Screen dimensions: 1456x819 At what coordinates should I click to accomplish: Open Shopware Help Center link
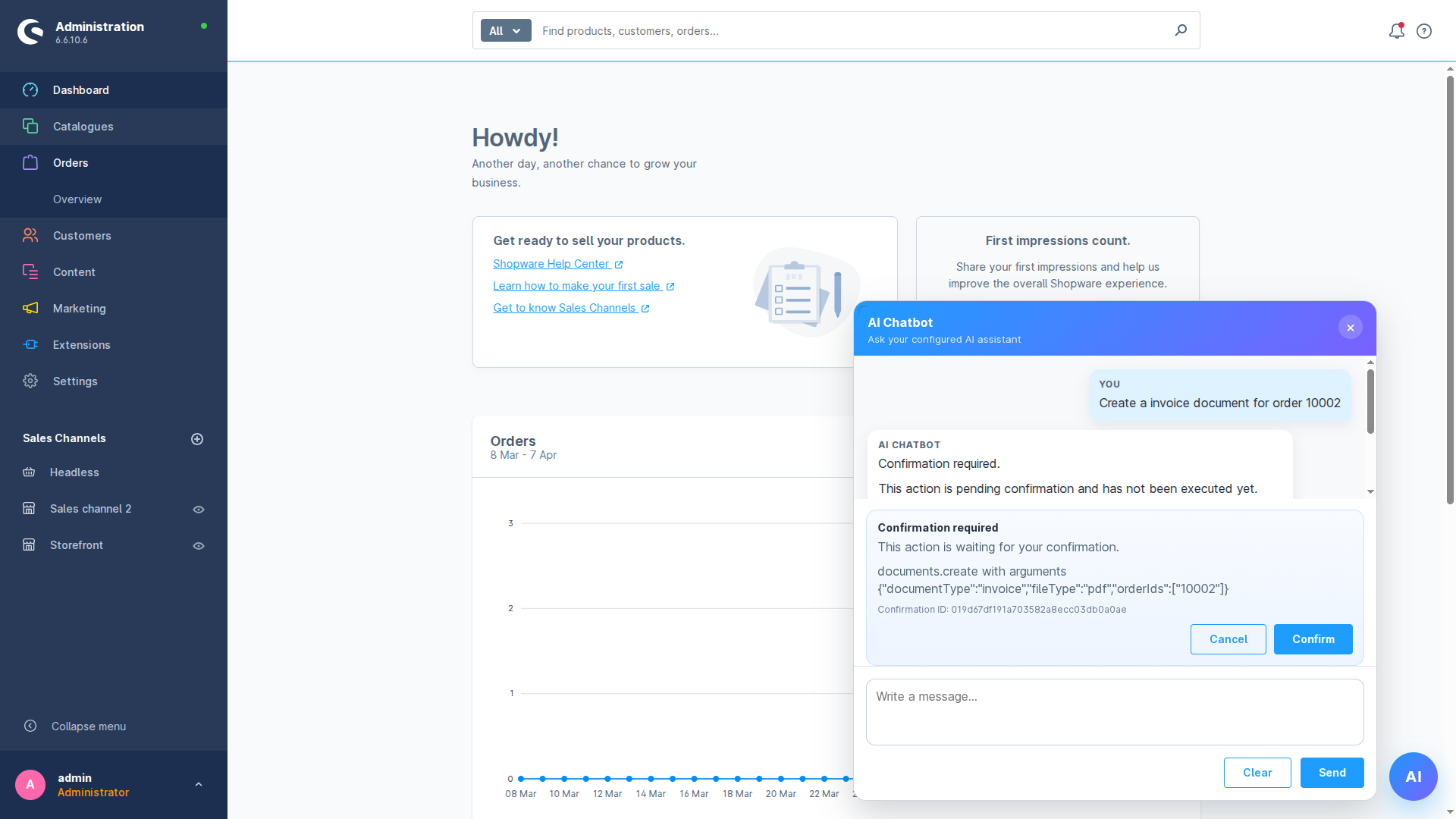coord(551,264)
